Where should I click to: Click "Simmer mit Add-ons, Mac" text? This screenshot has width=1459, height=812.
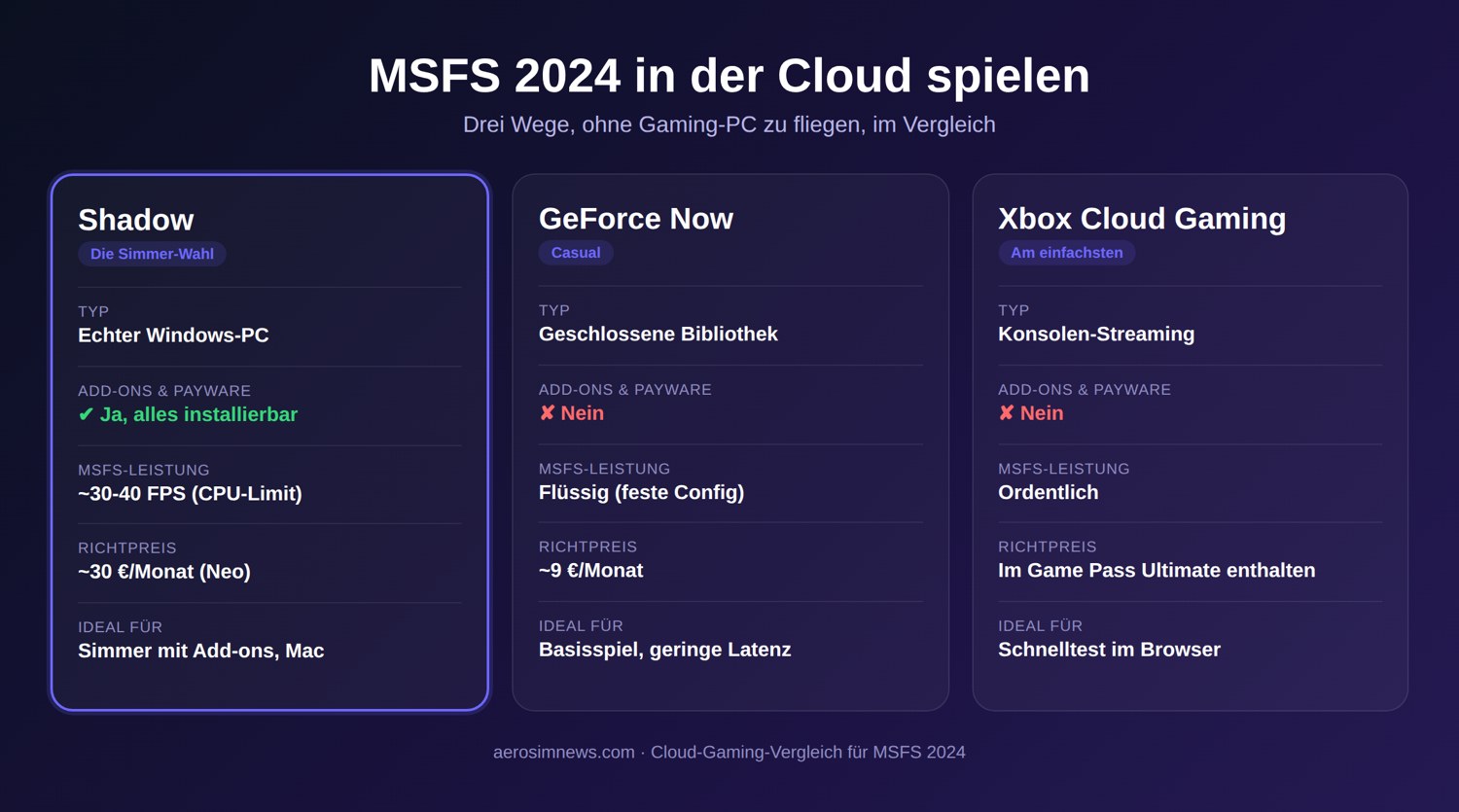pyautogui.click(x=201, y=651)
